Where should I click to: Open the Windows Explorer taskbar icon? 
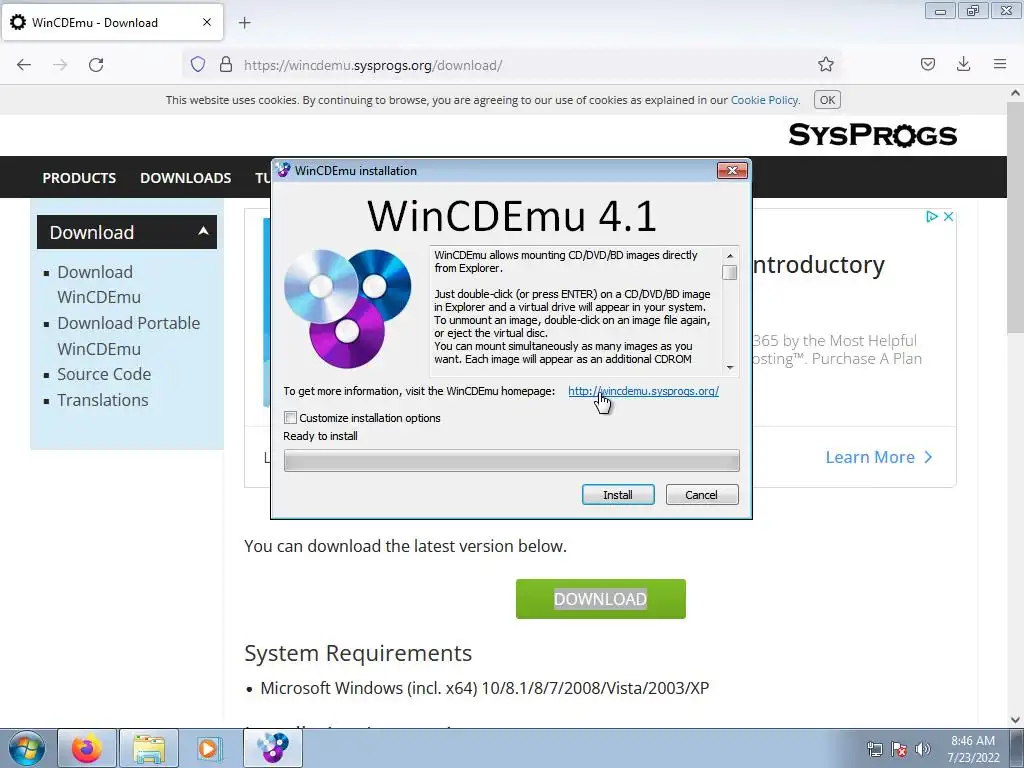point(149,748)
